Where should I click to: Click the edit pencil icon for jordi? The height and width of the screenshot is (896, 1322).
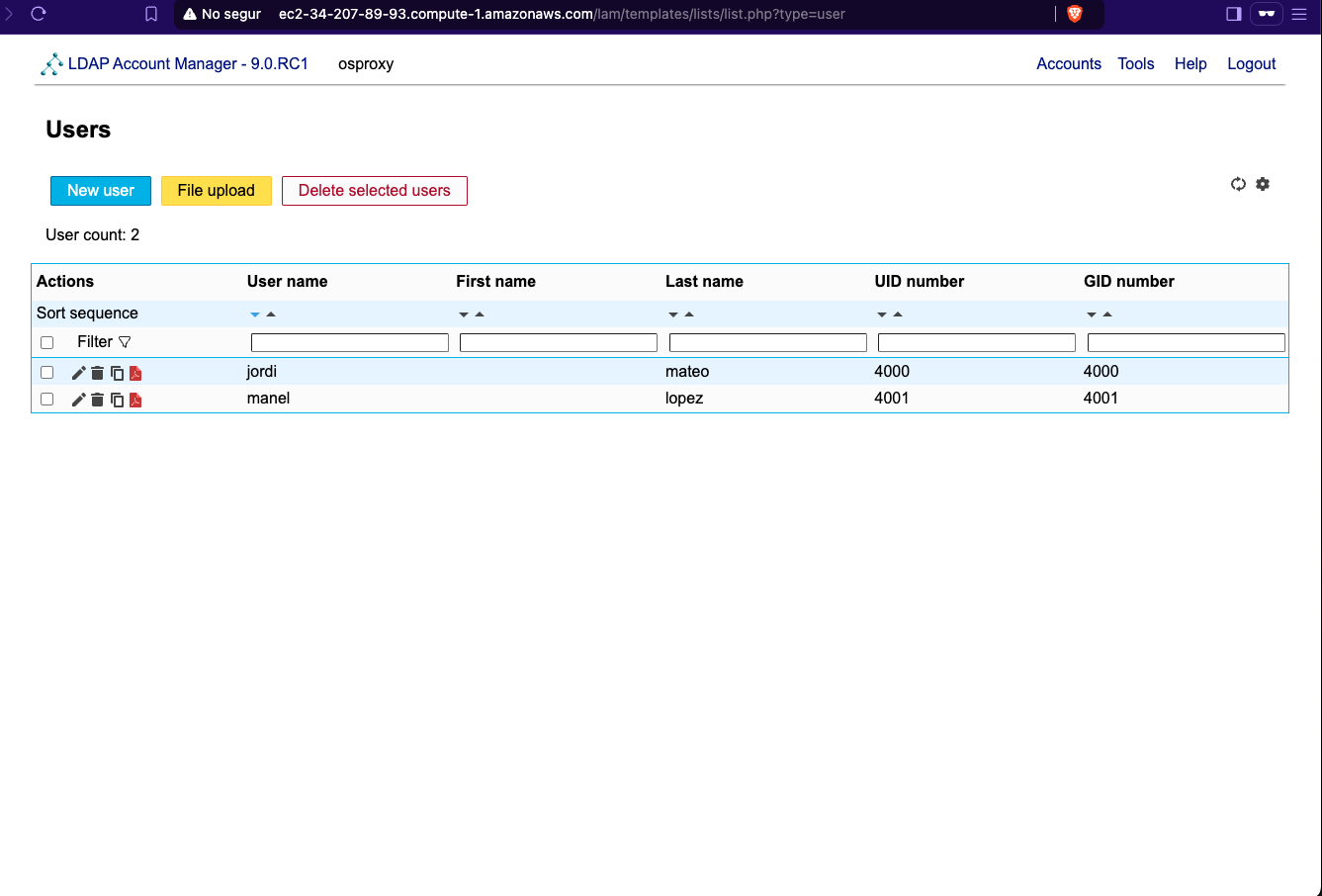click(79, 373)
